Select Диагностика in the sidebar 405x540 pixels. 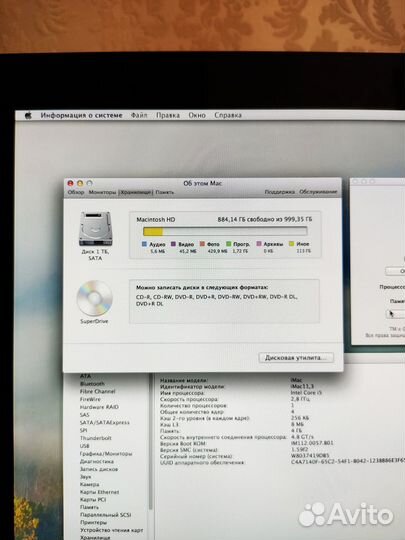coord(97,461)
